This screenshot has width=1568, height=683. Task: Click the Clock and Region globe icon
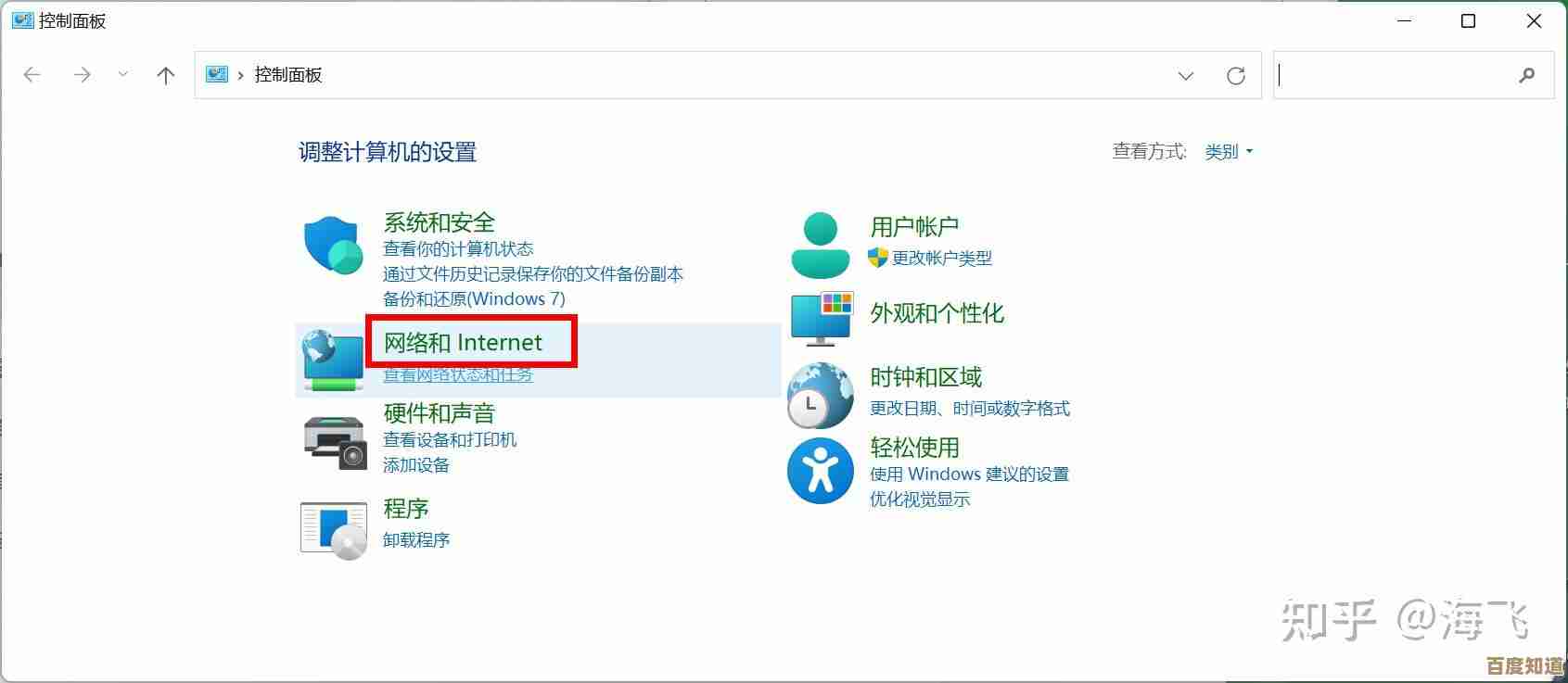820,396
